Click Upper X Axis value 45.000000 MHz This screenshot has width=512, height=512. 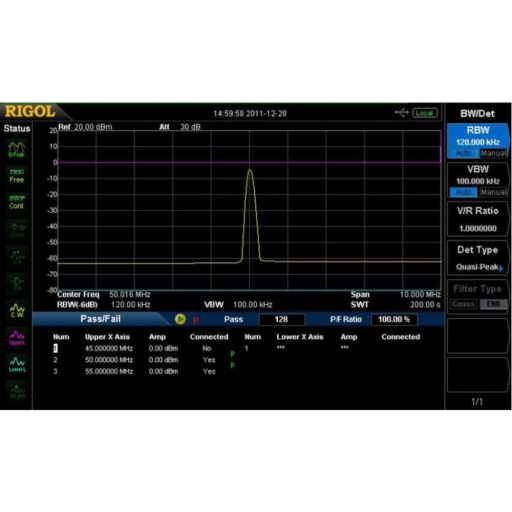pyautogui.click(x=109, y=348)
